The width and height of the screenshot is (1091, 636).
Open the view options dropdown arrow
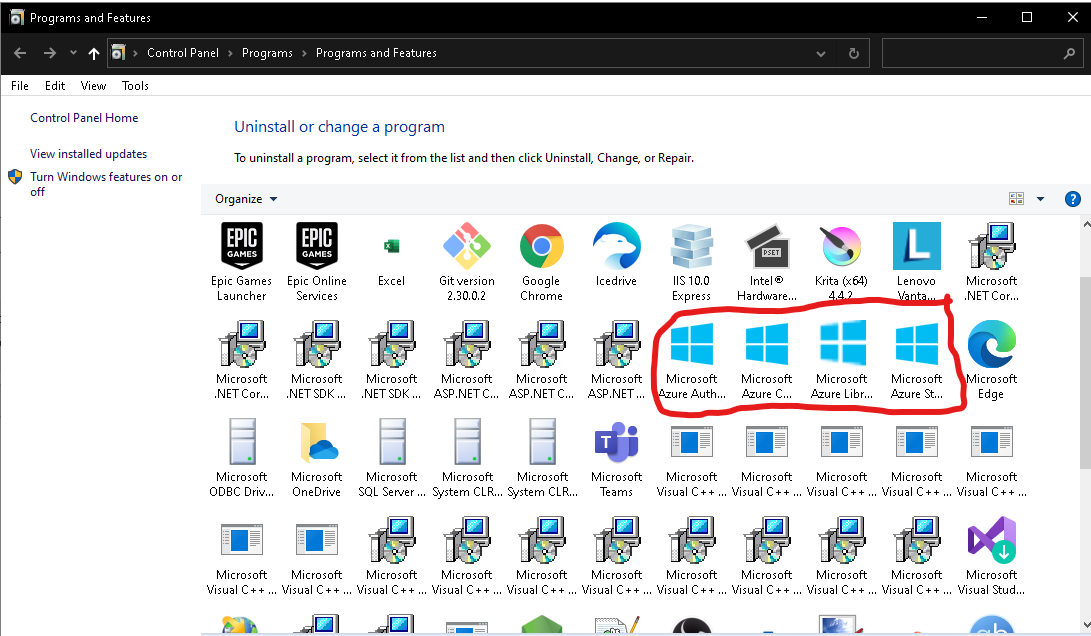[x=1040, y=199]
